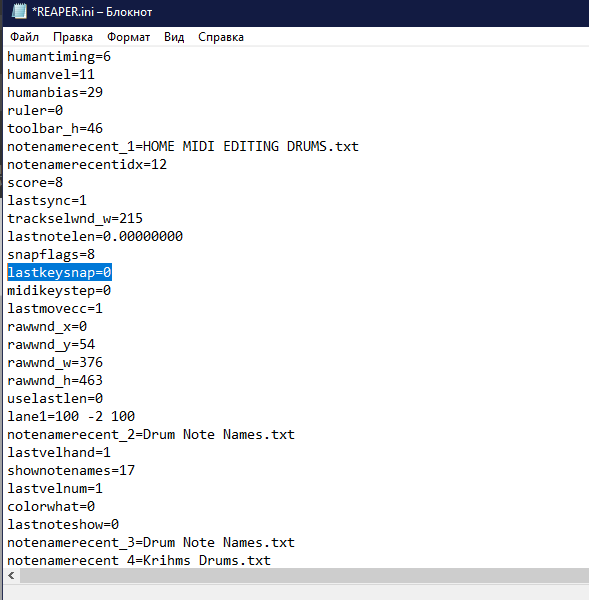Open the Файл menu
The image size is (589, 600).
(24, 37)
